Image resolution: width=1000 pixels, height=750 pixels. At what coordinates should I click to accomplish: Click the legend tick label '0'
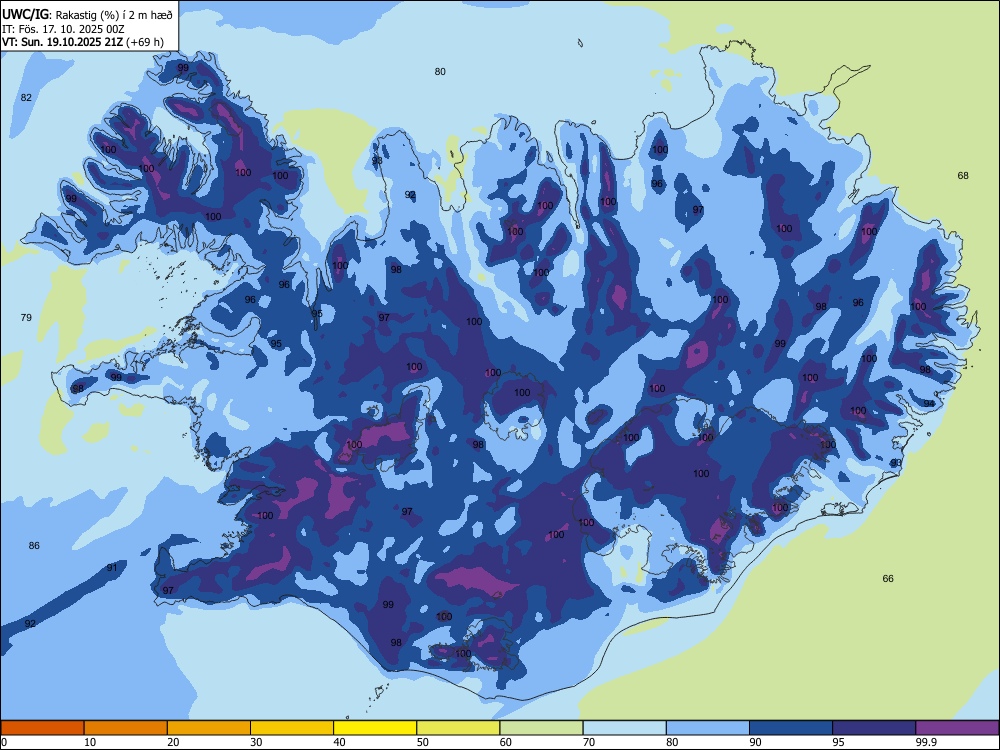[3, 742]
